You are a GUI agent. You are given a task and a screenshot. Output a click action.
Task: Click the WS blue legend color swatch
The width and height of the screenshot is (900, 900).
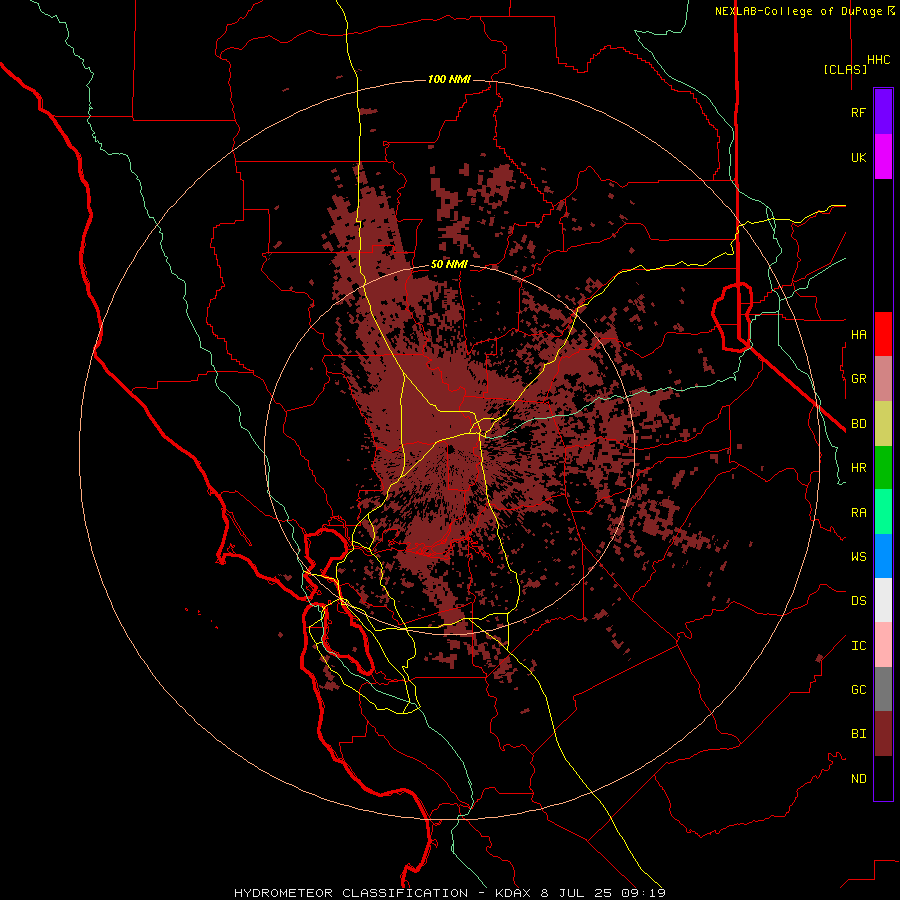[883, 556]
